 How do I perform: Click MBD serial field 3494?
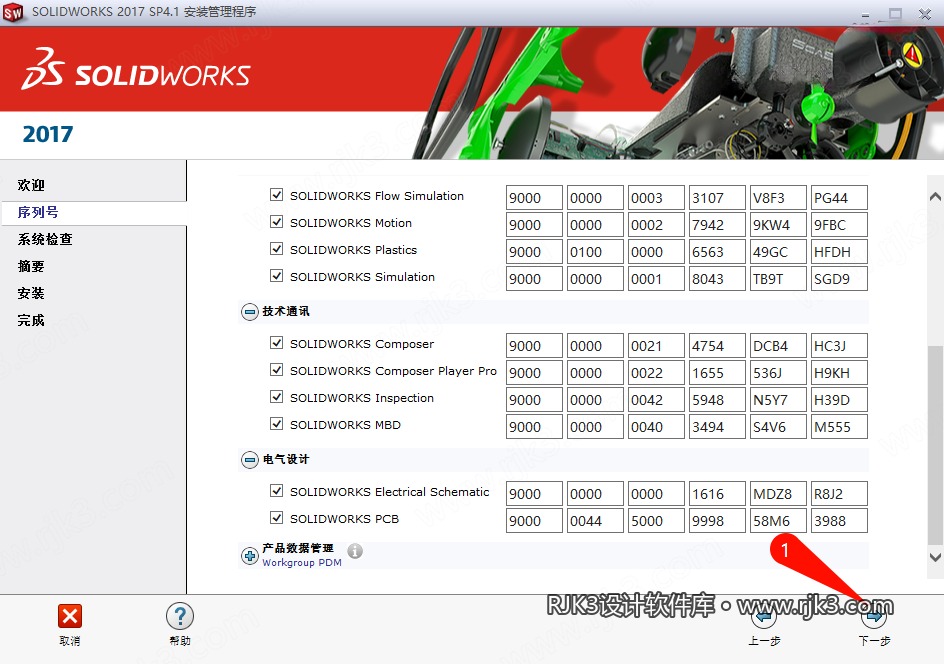717,427
